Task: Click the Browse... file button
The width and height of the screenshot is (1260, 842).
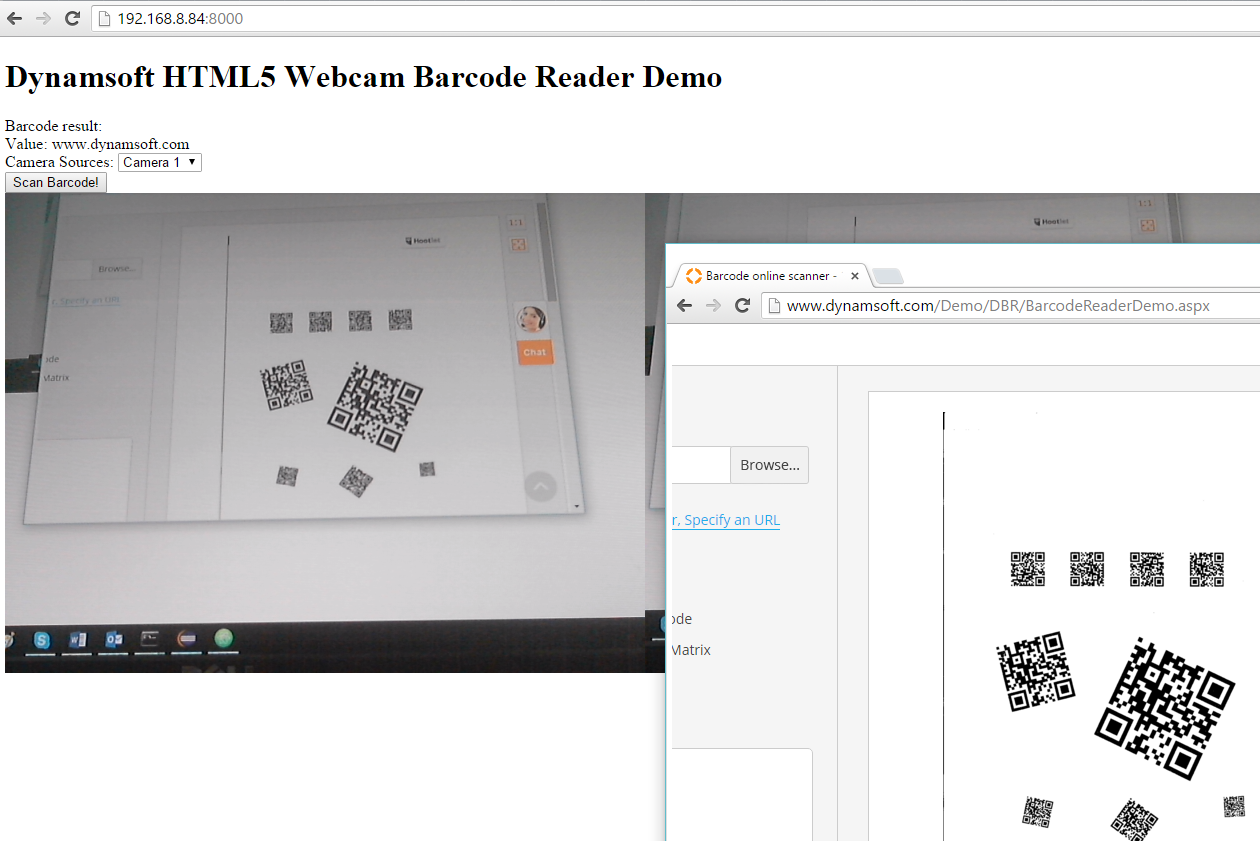Action: 769,465
